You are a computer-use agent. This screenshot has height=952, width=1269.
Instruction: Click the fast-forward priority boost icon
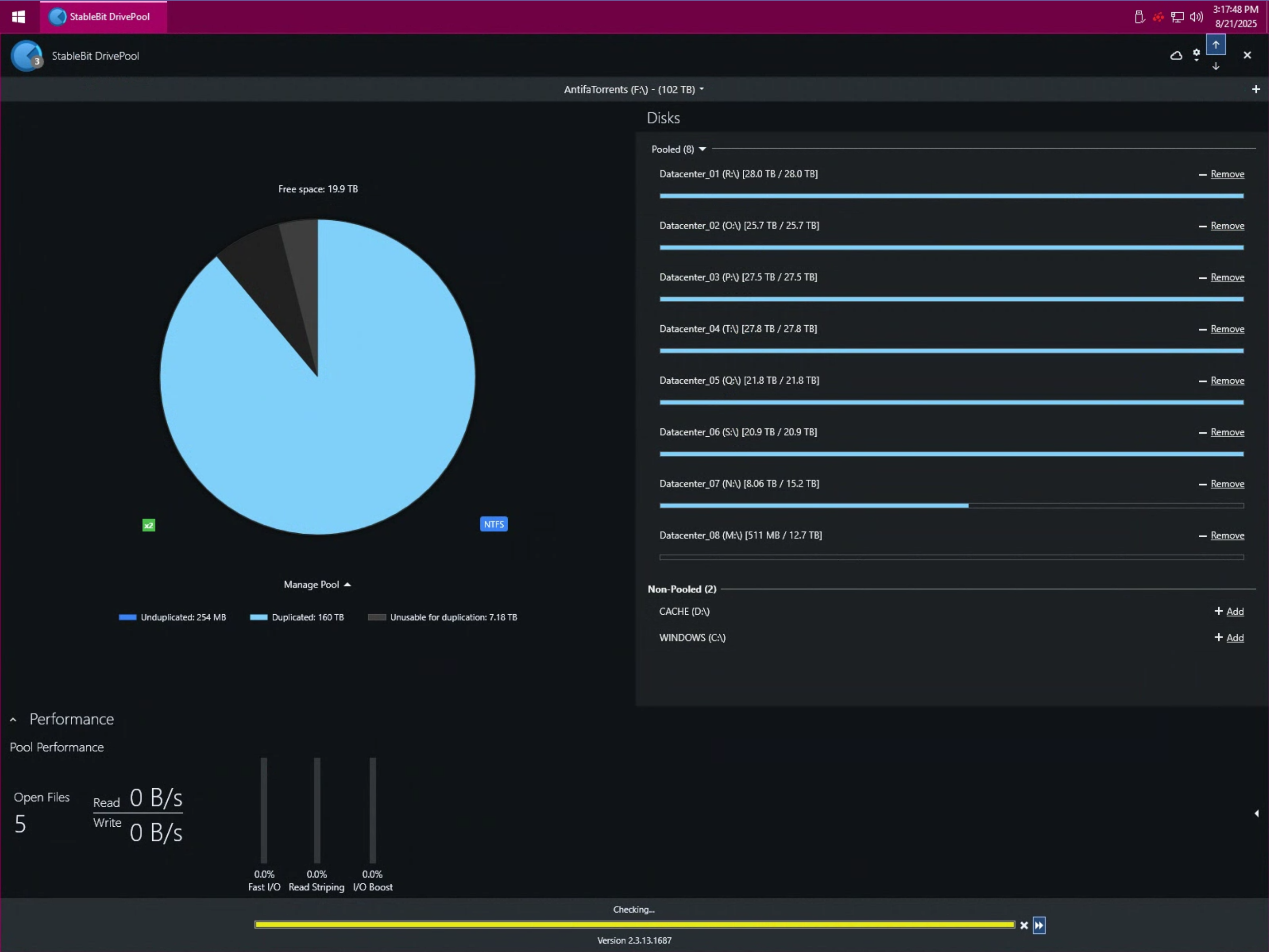coord(1039,925)
